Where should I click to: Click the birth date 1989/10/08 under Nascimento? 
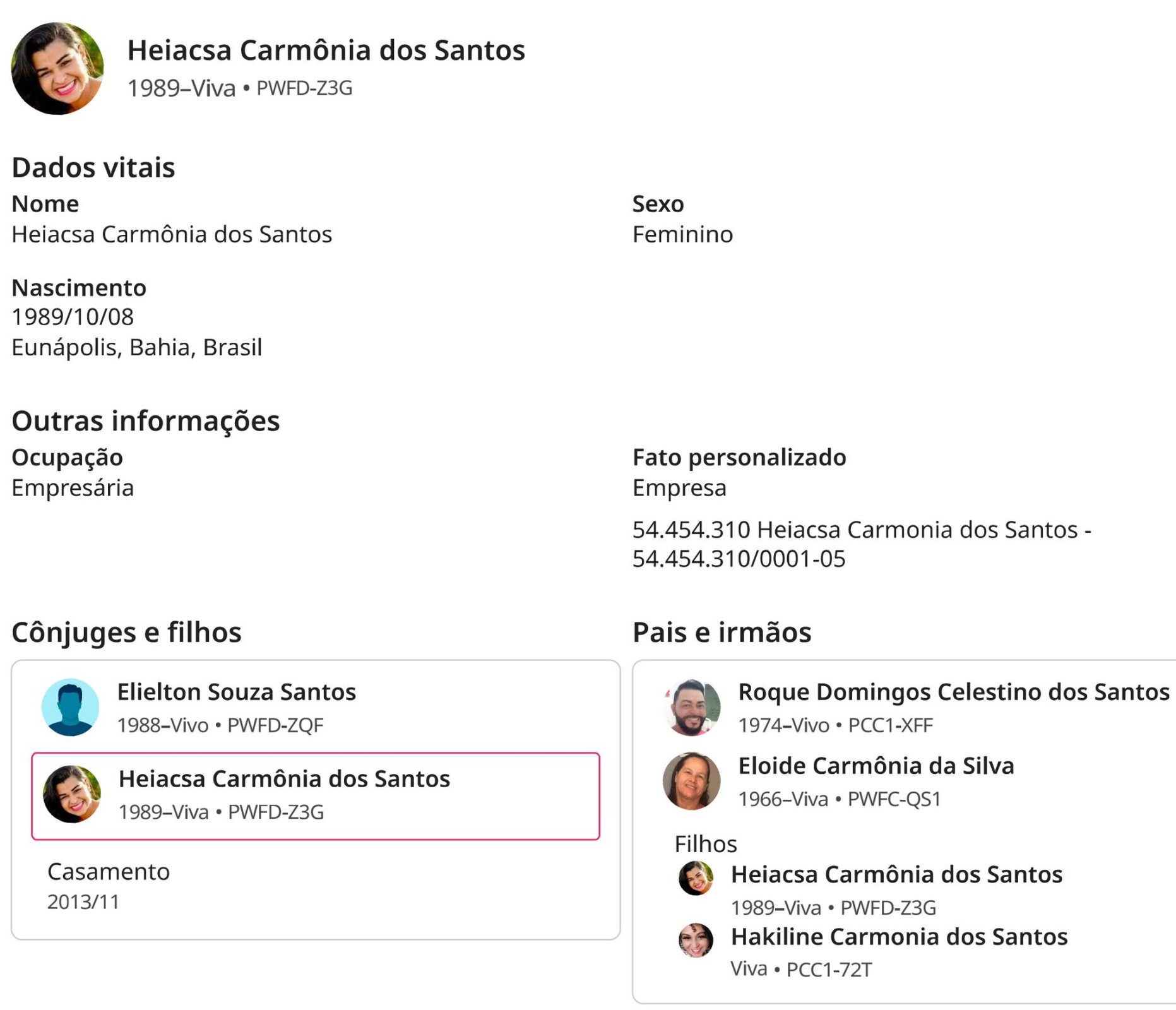click(73, 317)
